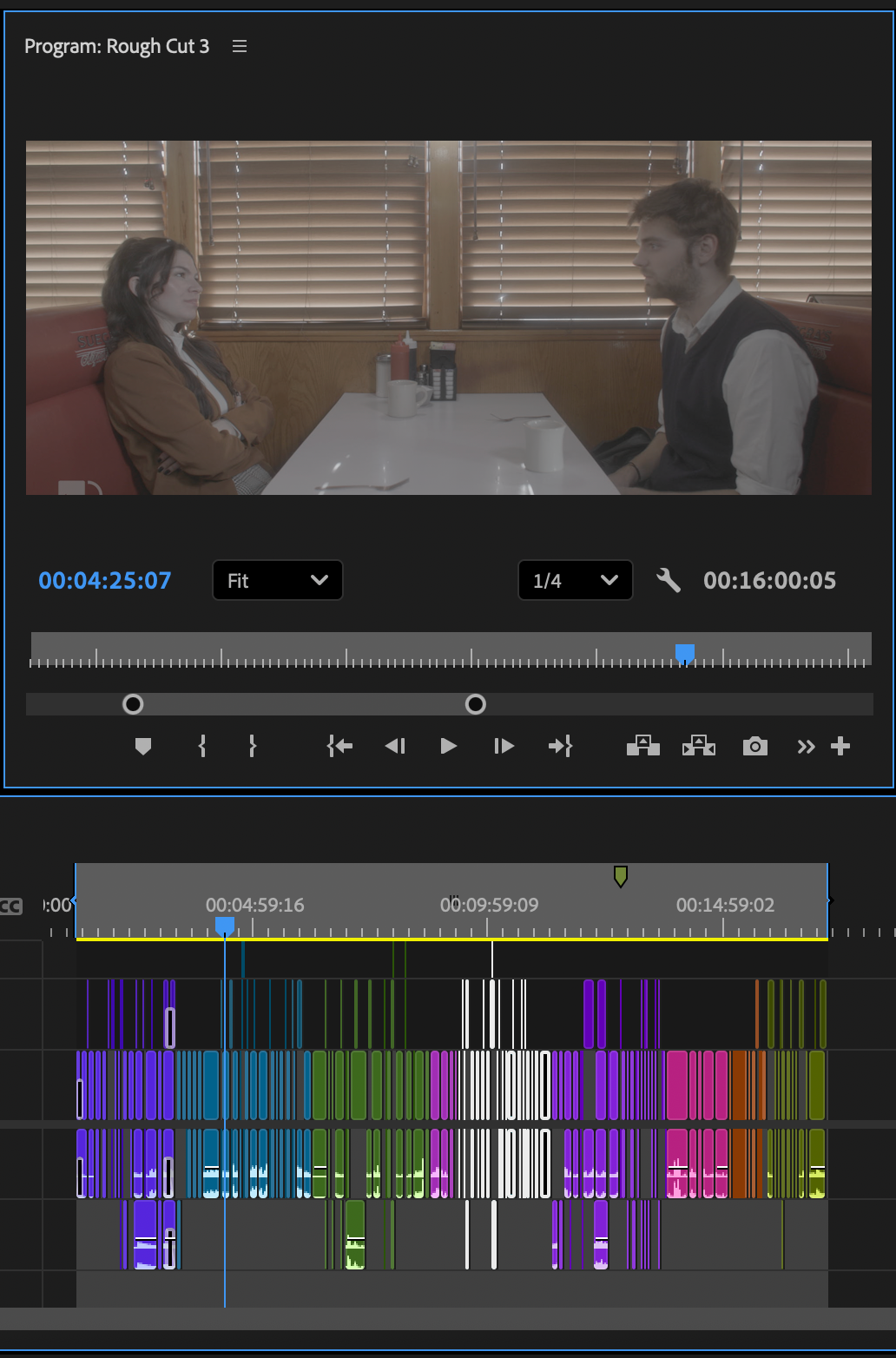
Task: Click the timeline ruler at 00:09:59:09
Action: point(490,905)
